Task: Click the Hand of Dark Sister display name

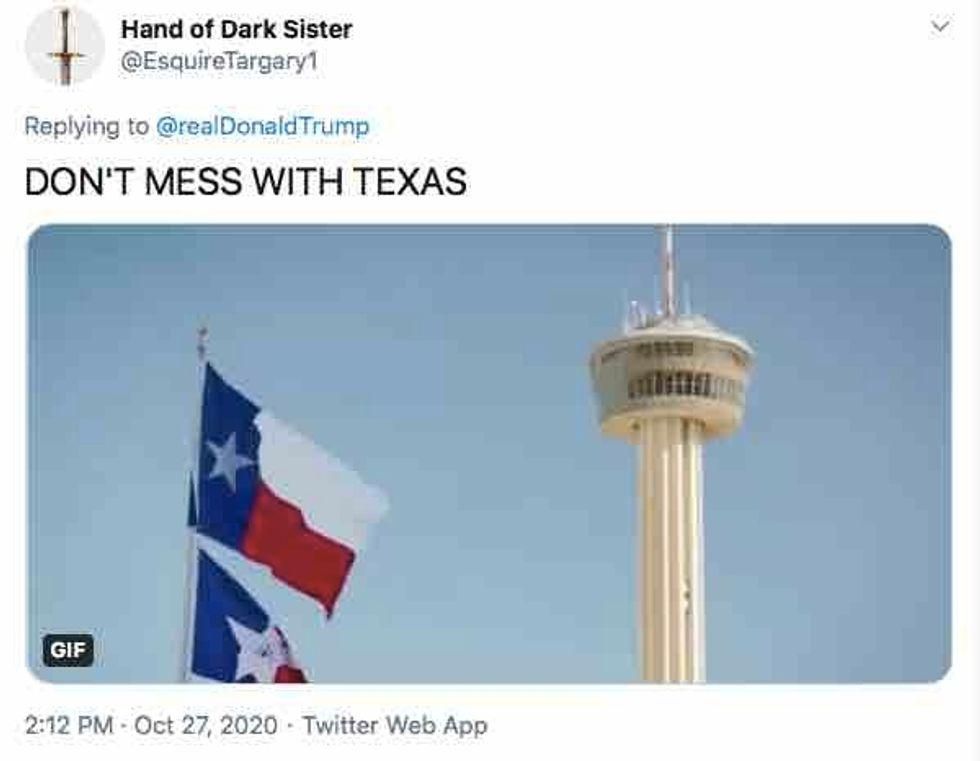Action: pos(236,29)
